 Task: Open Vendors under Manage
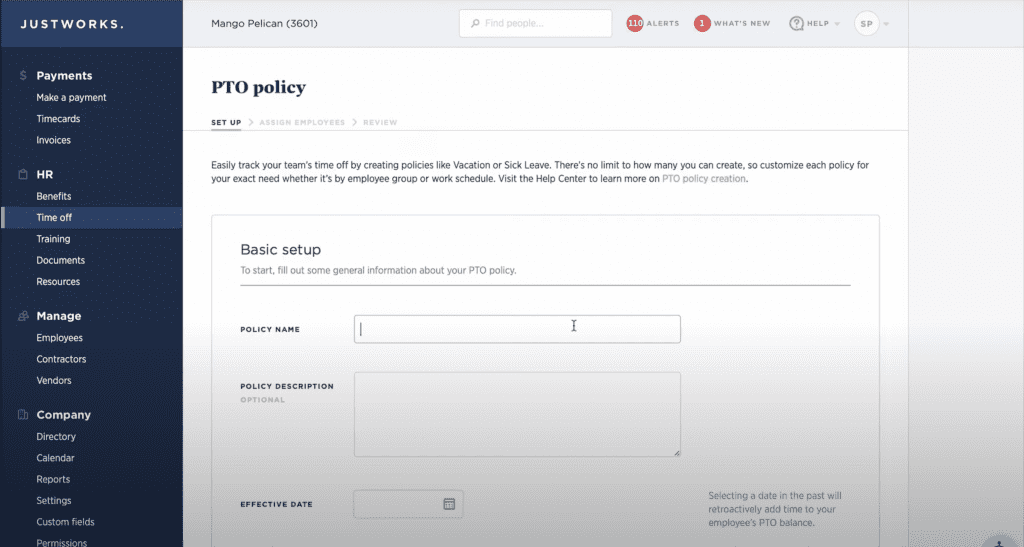[54, 381]
